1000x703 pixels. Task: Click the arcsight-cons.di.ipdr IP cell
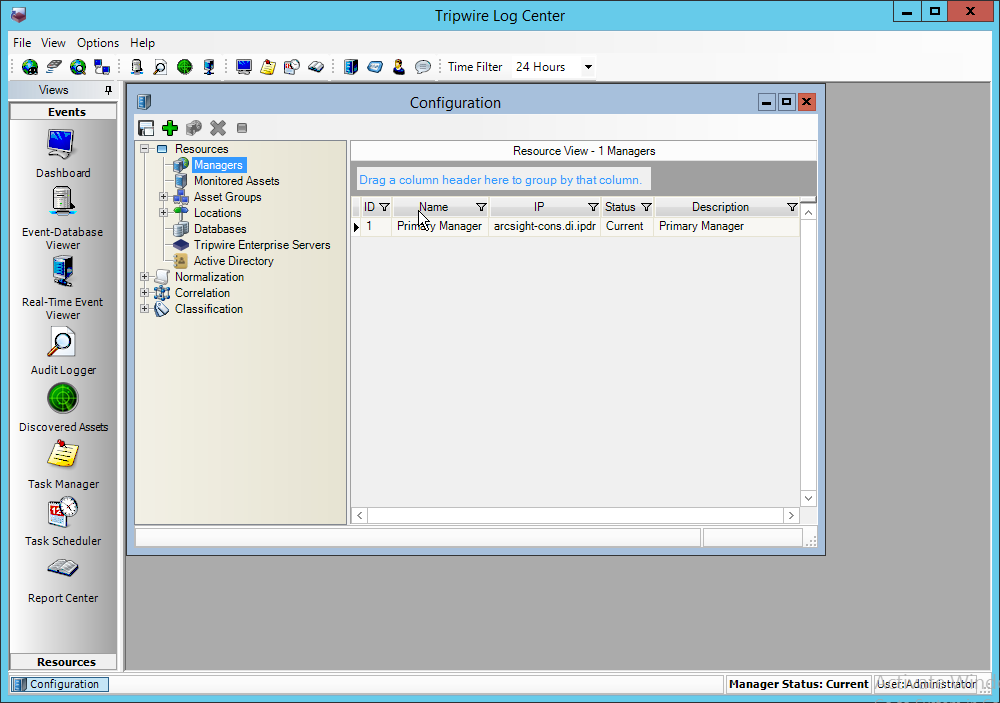544,226
